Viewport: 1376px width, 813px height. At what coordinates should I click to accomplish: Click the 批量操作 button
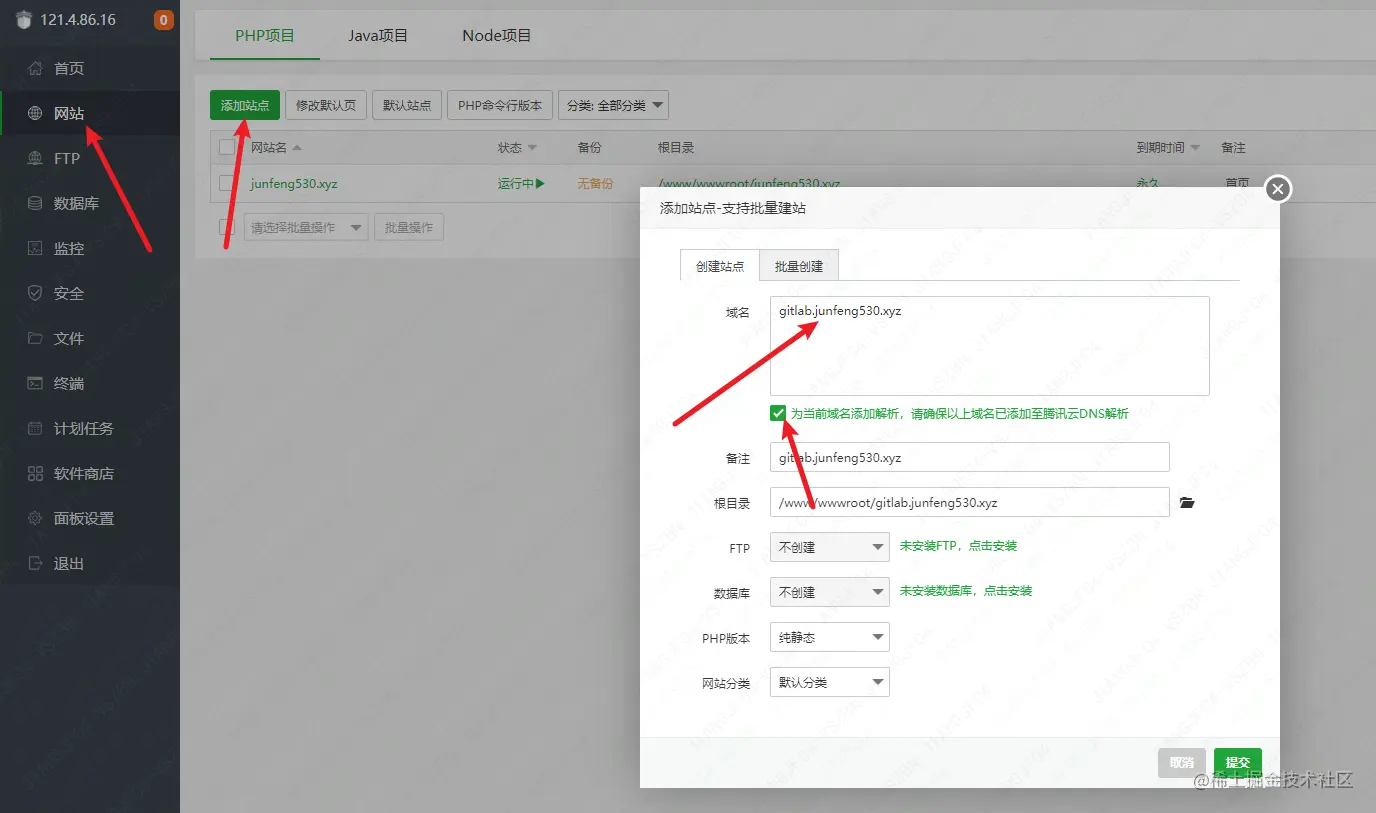(x=409, y=227)
